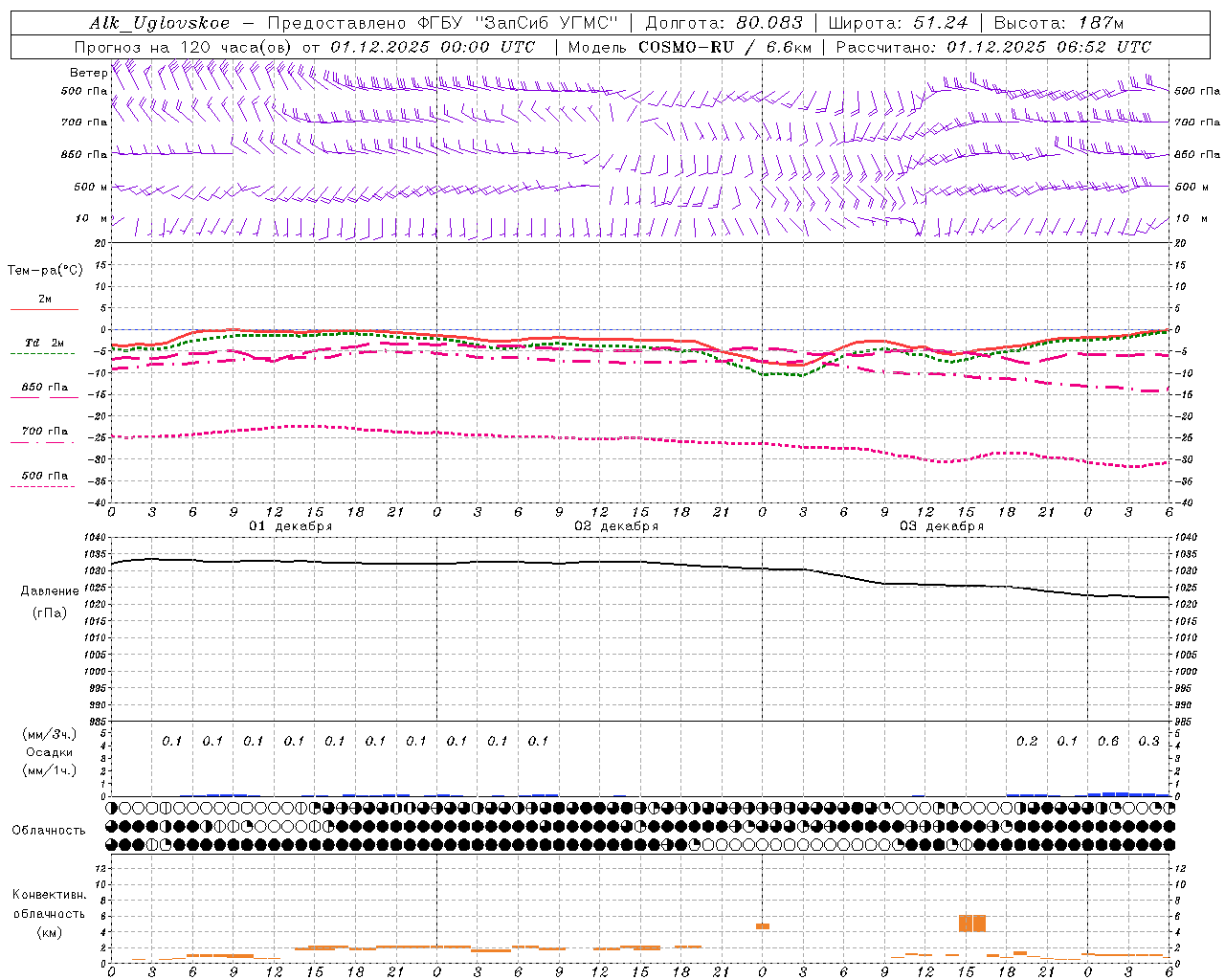This screenshot has width=1225, height=980.
Task: Select the 03 декабря date marker
Action: pos(942,526)
